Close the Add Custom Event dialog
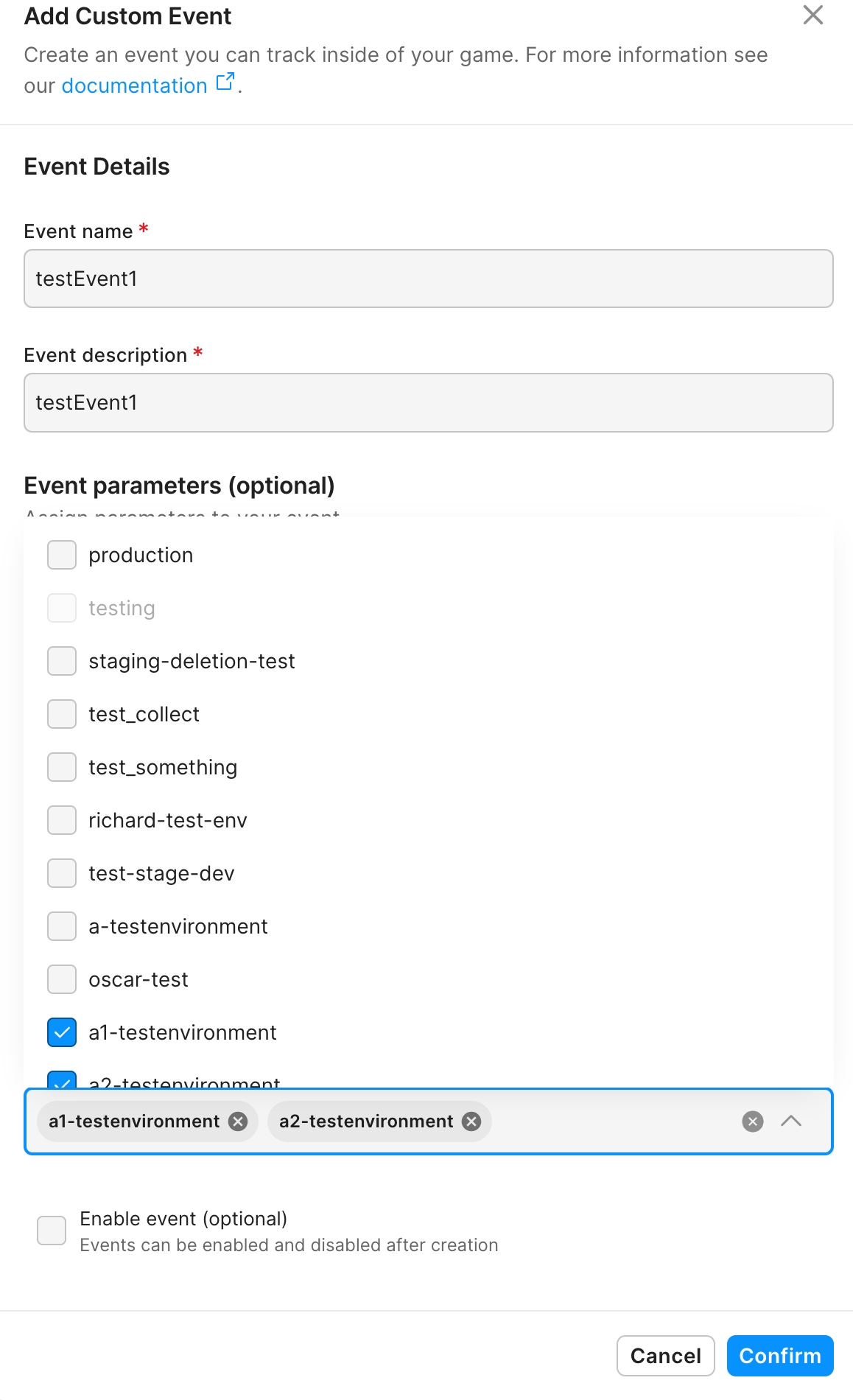 812,15
